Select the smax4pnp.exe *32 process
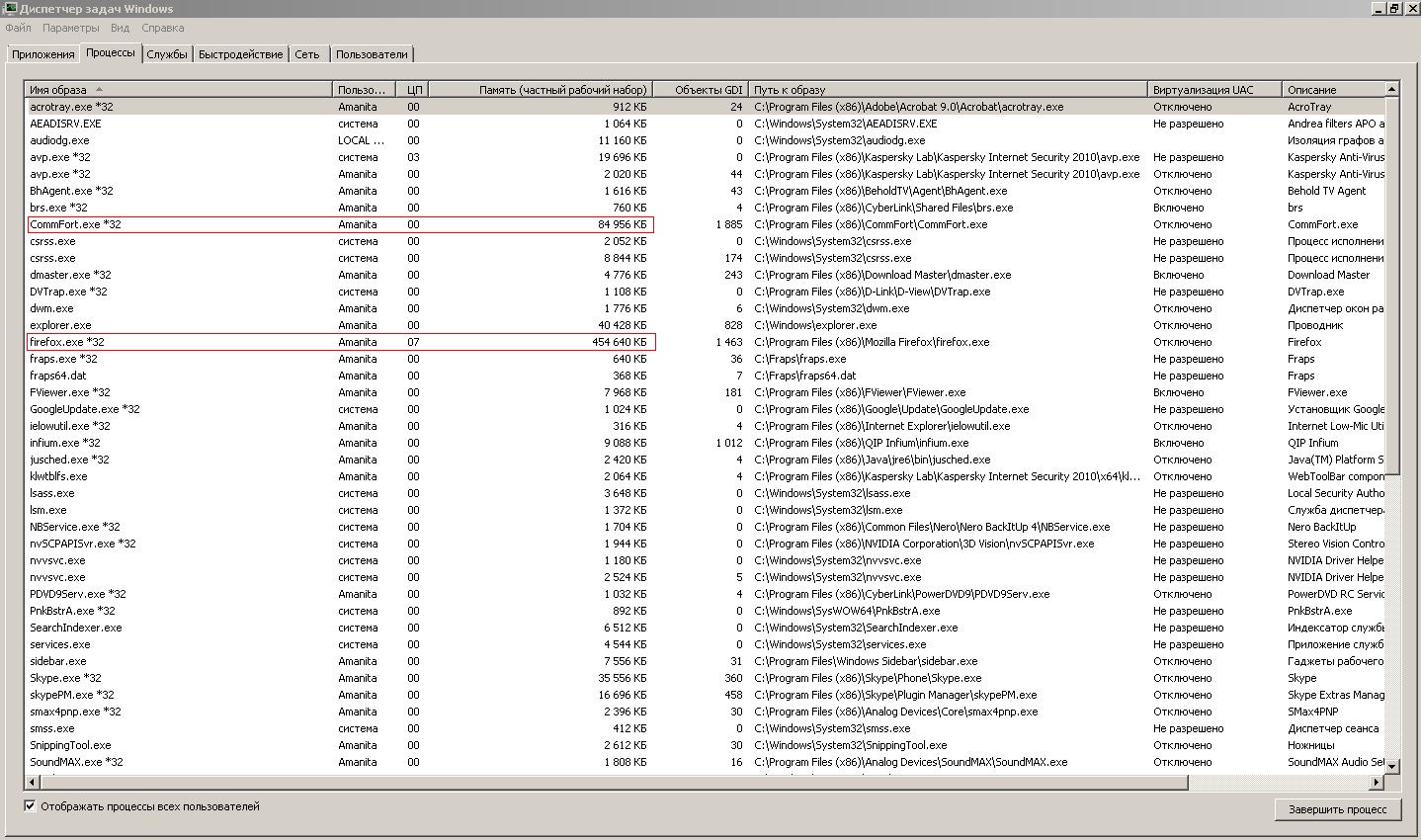The height and width of the screenshot is (840, 1421). point(706,712)
